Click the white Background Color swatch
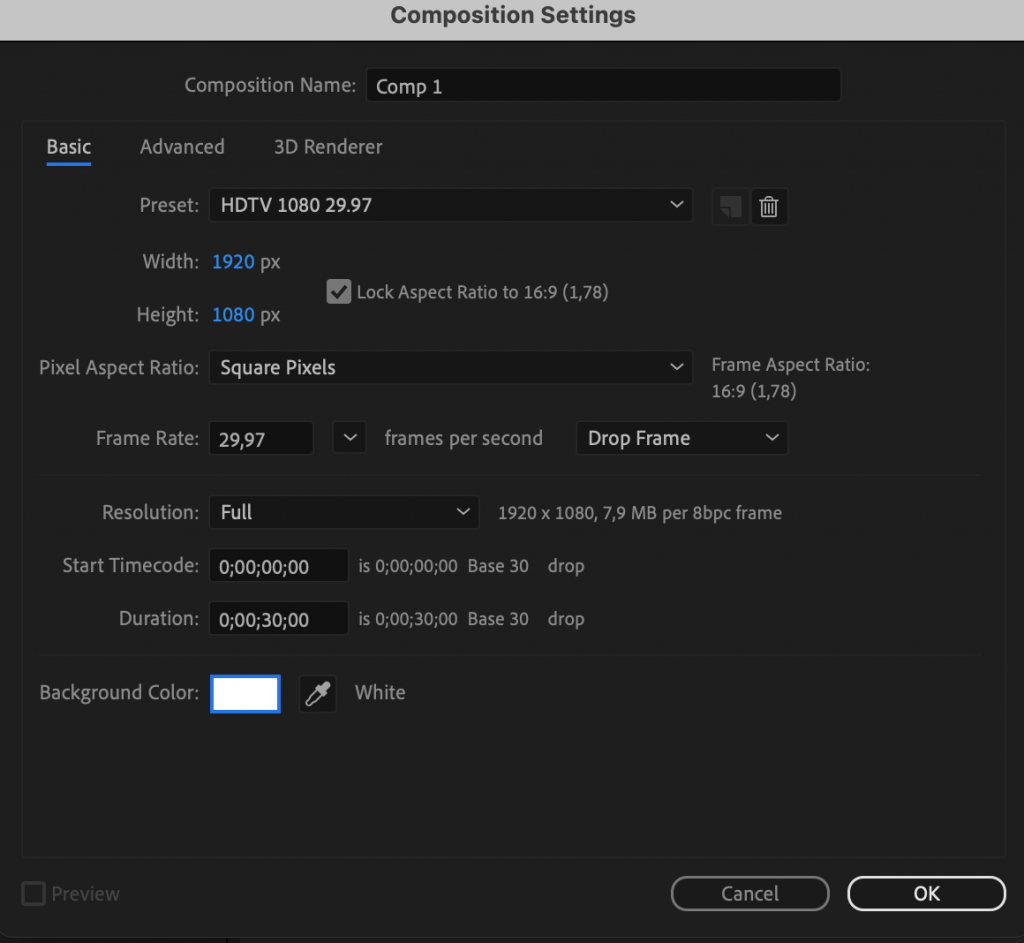Image resolution: width=1024 pixels, height=943 pixels. pyautogui.click(x=245, y=693)
